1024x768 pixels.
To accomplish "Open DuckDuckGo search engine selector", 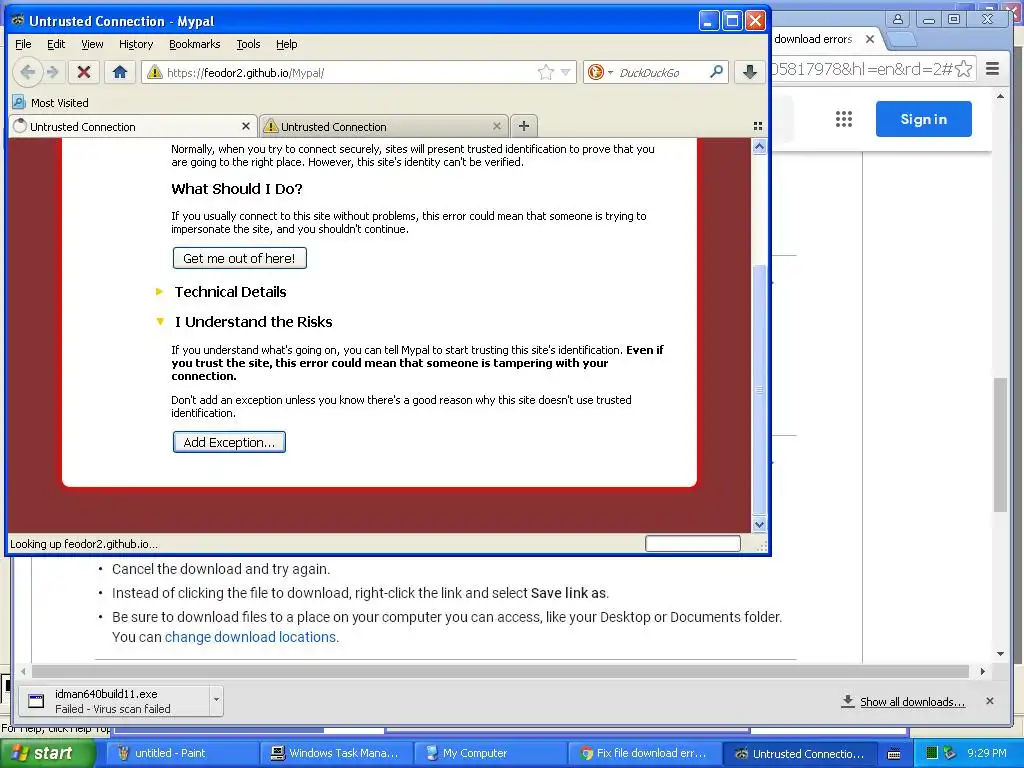I will pos(600,72).
